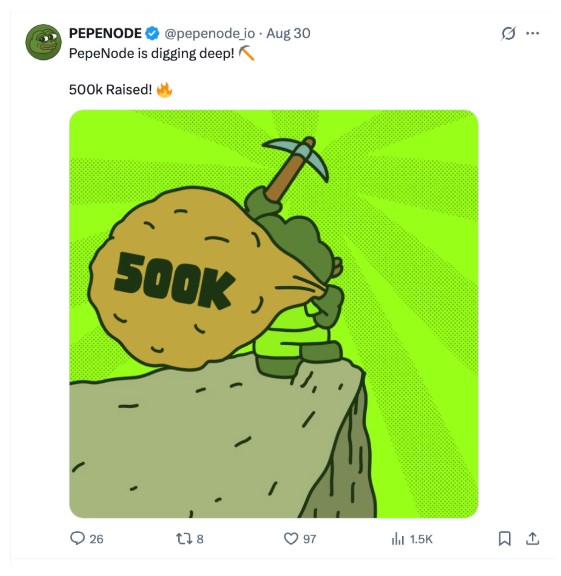
Task: Share the post with the upload arrow icon
Action: point(532,539)
